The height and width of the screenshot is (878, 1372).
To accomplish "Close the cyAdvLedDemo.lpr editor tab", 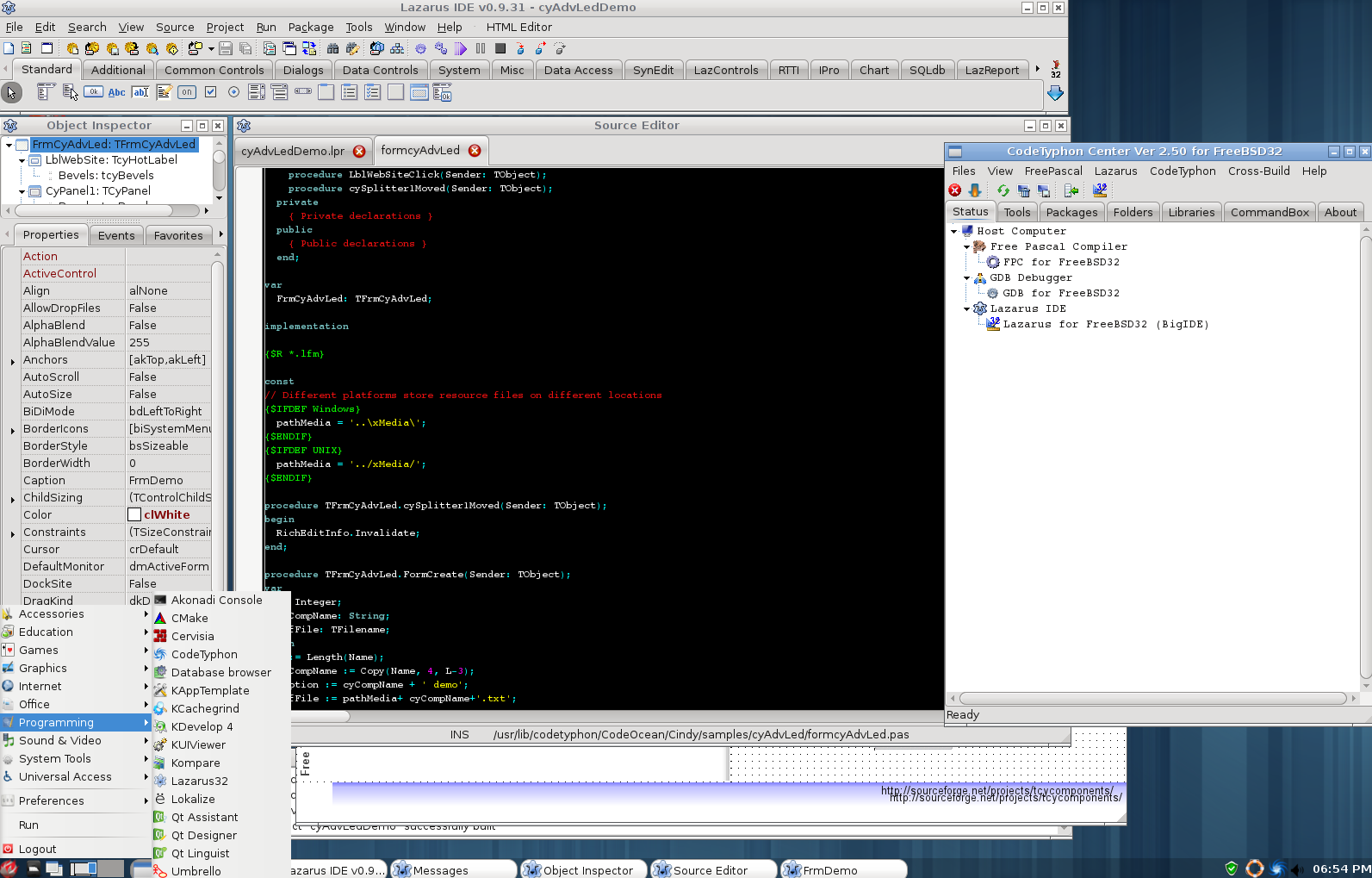I will click(359, 151).
